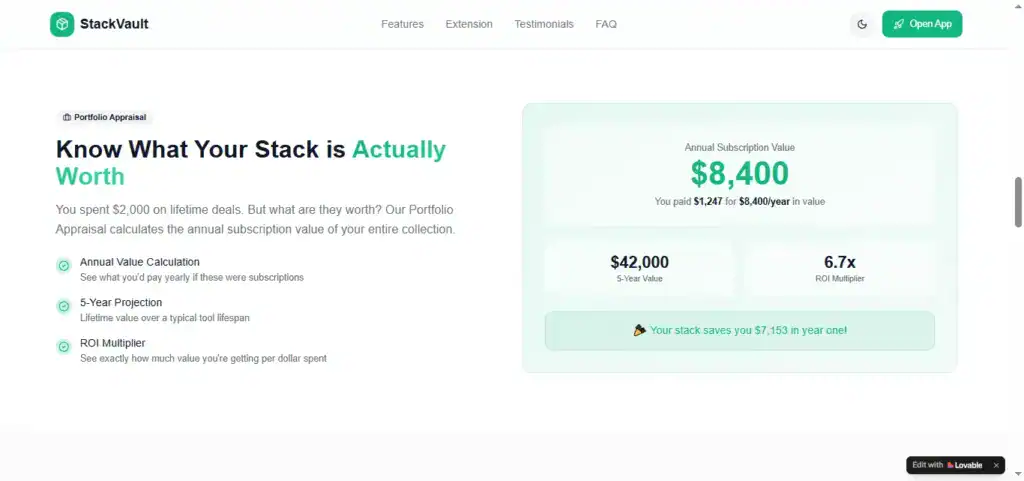The width and height of the screenshot is (1024, 481).
Task: Click the page vertical scrollbar thumb
Action: pos(1018,202)
